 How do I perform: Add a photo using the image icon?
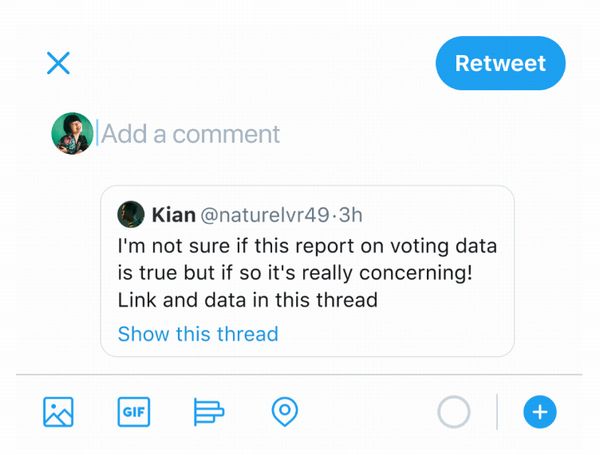58,412
